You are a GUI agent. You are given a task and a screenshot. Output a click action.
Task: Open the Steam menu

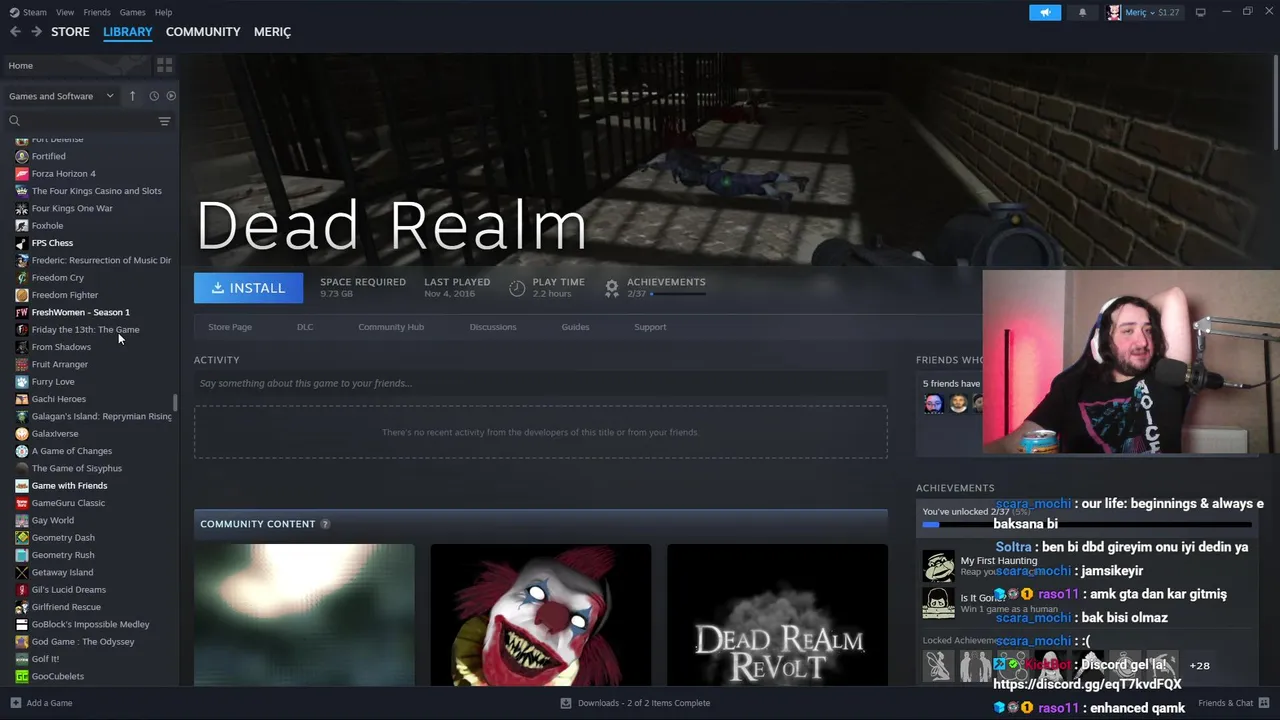tap(35, 12)
